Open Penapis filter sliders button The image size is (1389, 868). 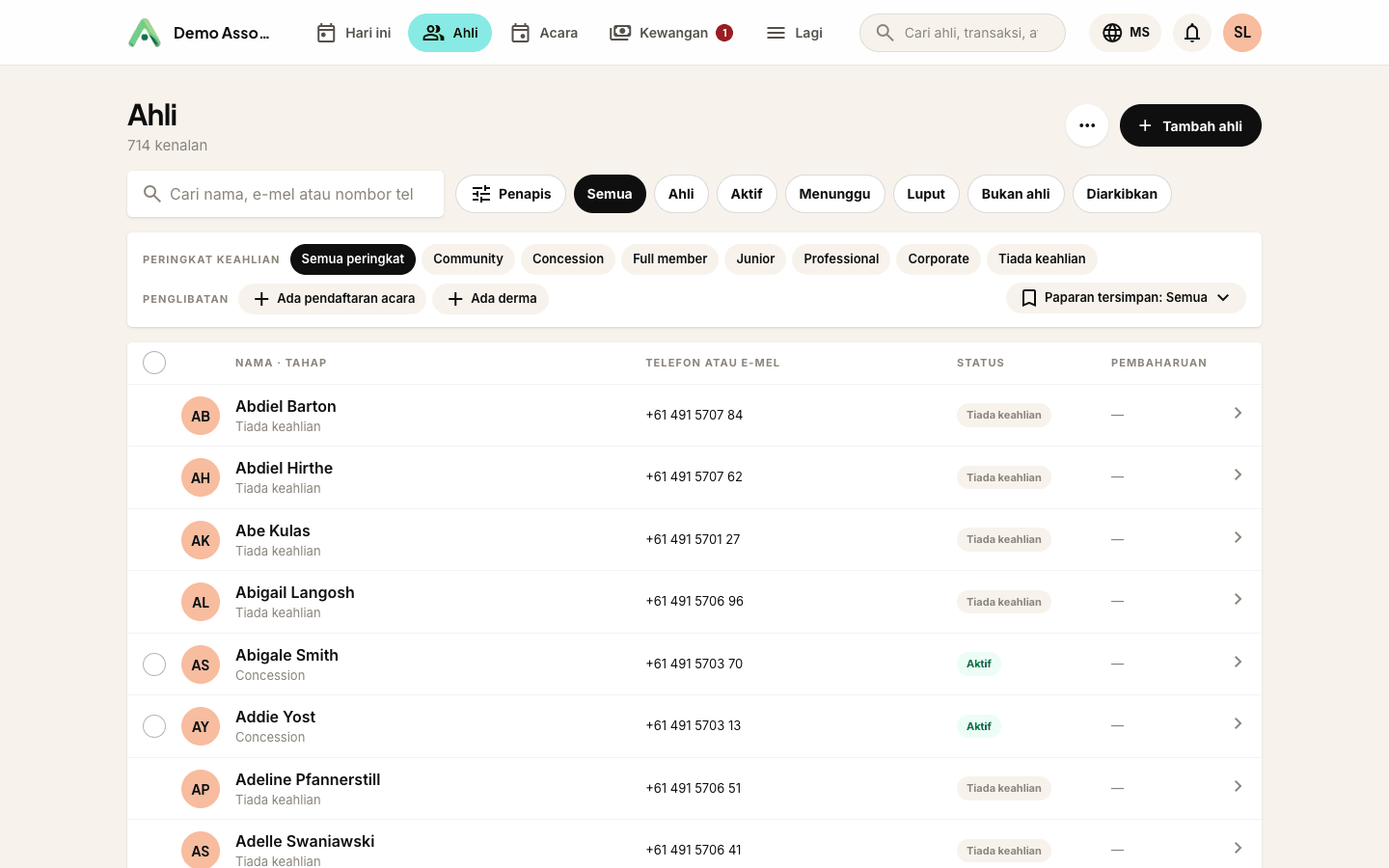point(510,194)
